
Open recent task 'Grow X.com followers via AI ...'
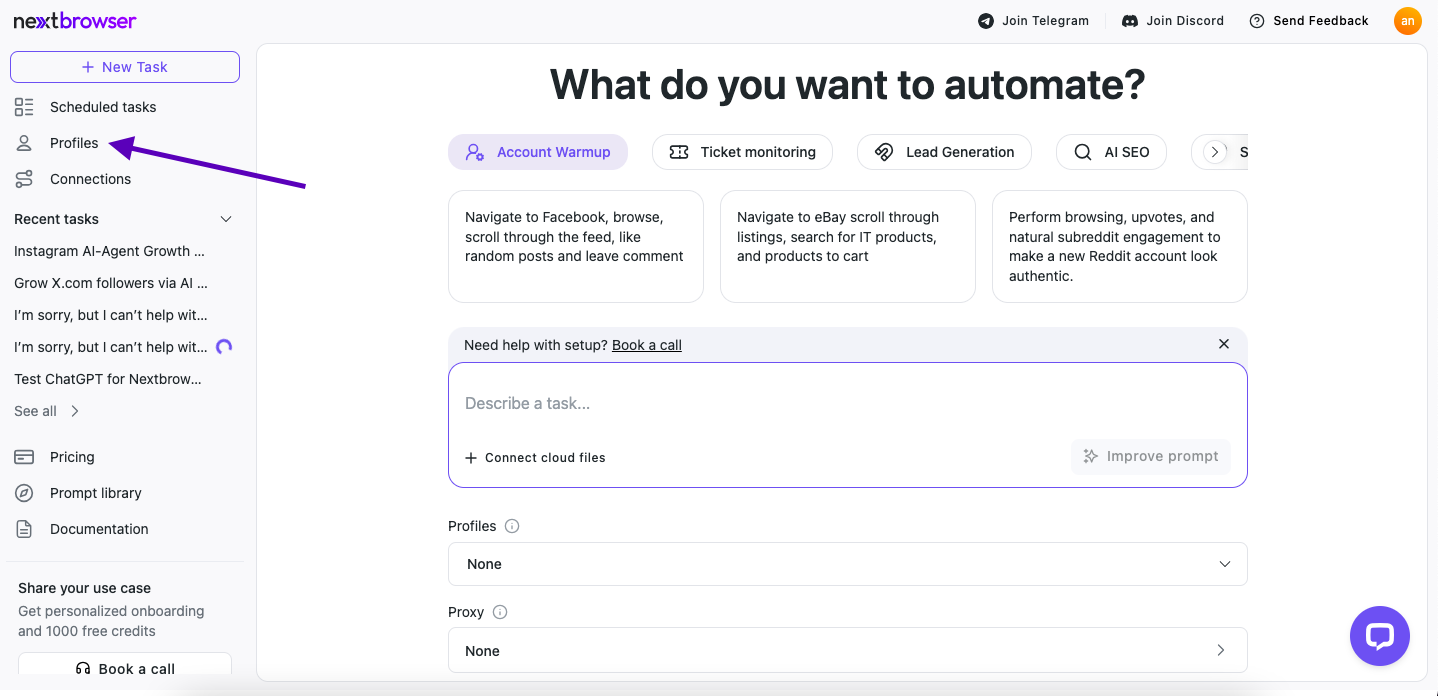[110, 283]
